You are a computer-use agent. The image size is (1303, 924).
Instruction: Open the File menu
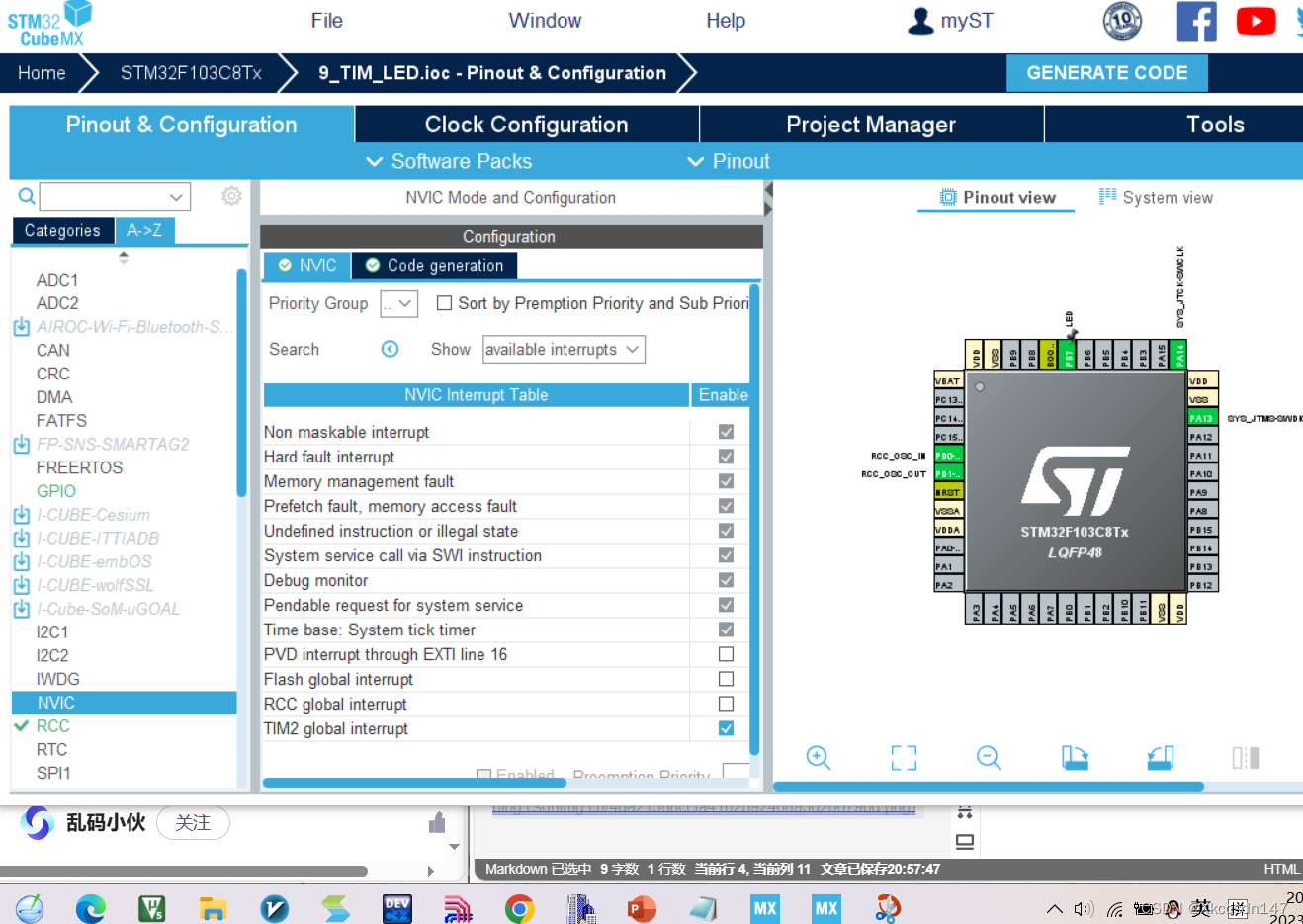pos(327,21)
